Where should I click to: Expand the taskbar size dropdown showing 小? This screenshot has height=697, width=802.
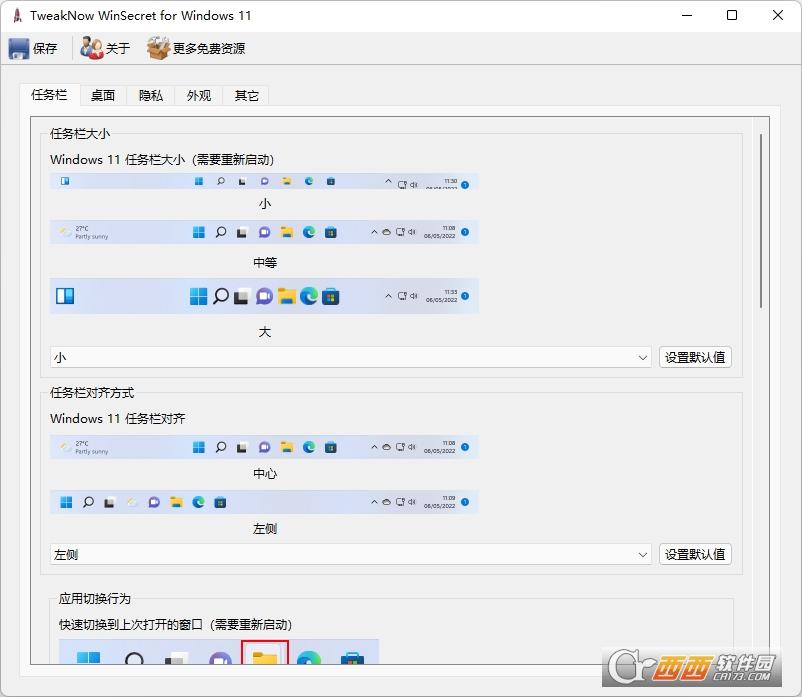(x=350, y=357)
